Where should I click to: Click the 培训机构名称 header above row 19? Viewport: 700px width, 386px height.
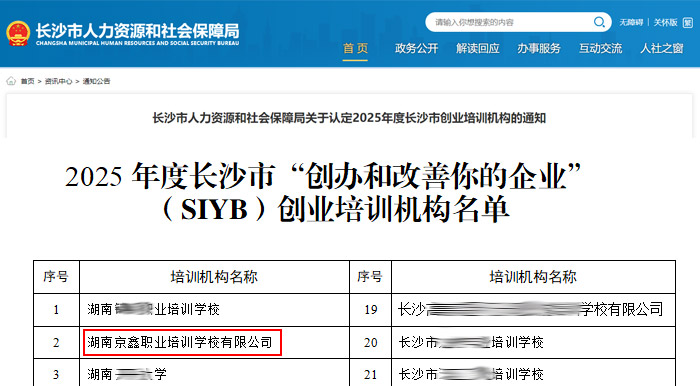[533, 277]
